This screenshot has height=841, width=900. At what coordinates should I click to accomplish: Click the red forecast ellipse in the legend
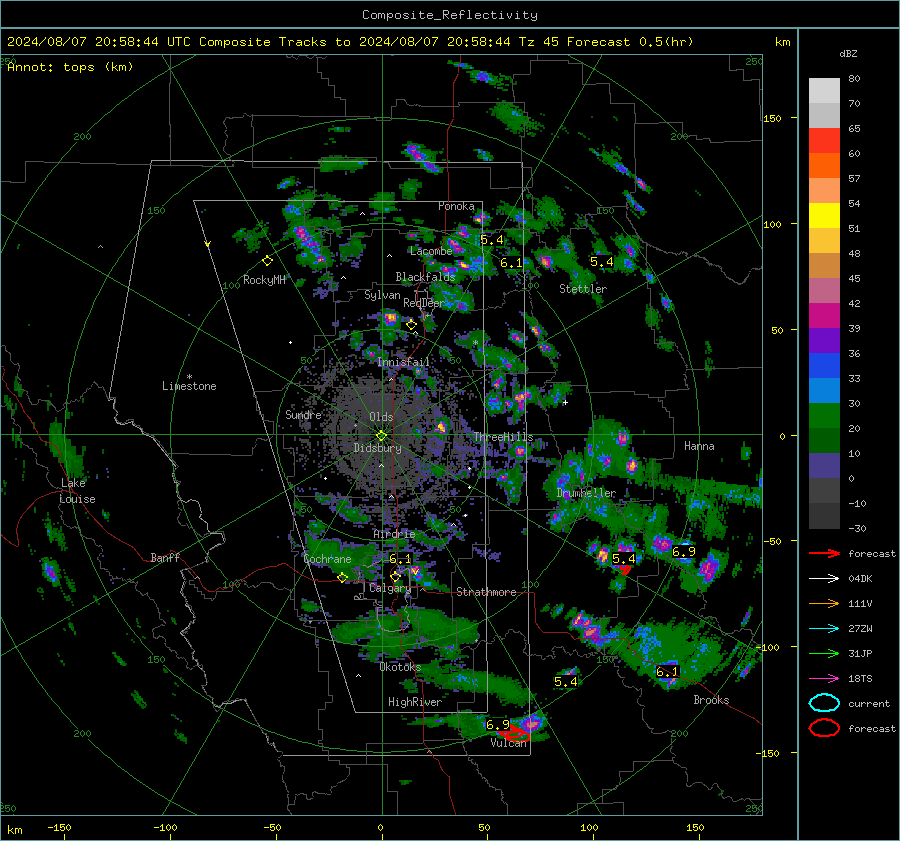(824, 728)
